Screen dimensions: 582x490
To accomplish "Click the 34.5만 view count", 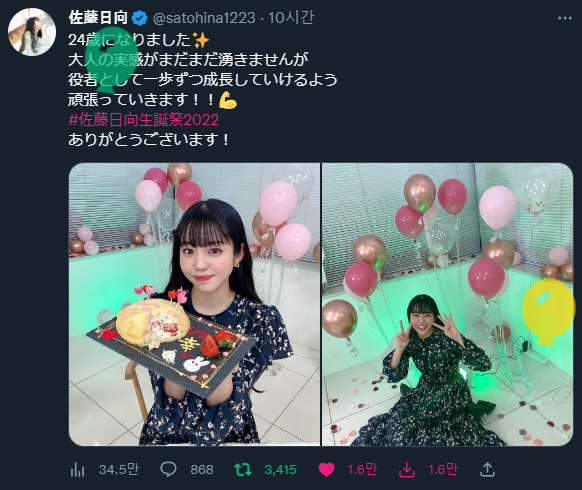I will tap(119, 470).
